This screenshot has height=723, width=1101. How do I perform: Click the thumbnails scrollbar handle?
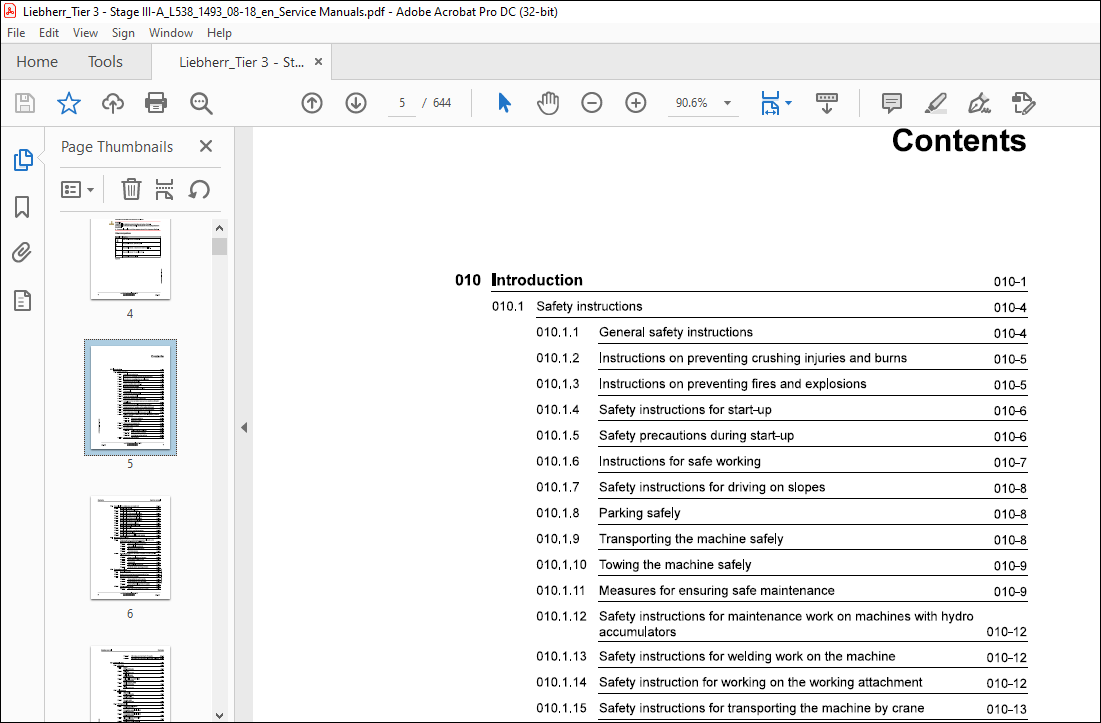pyautogui.click(x=219, y=246)
